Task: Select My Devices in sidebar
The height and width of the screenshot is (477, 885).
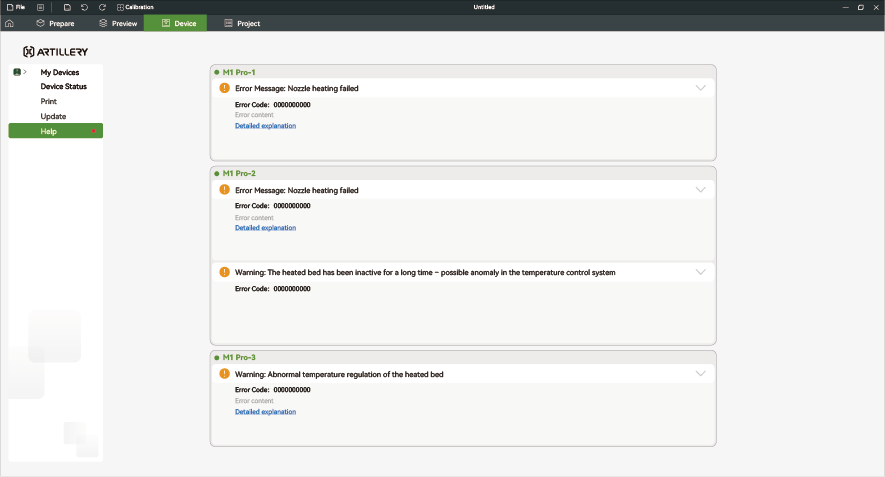Action: (x=60, y=72)
